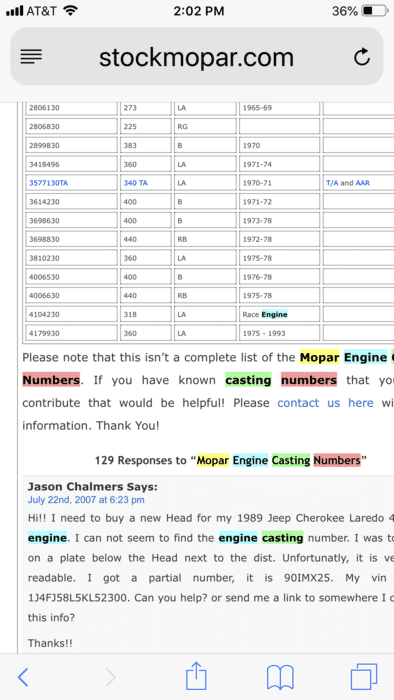Open the Bookmarks book icon
This screenshot has width=394, height=700.
point(280,677)
